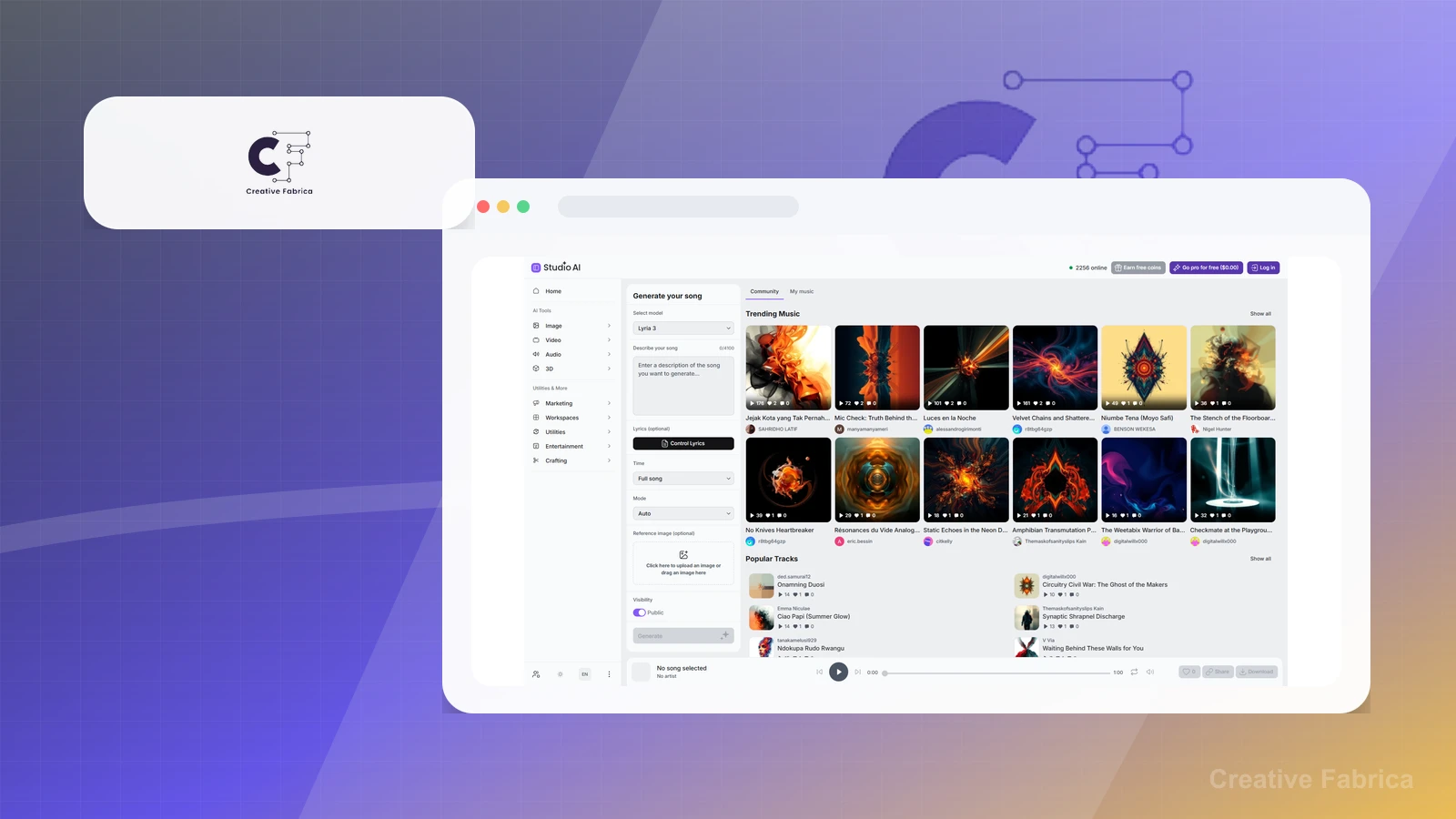Click the heart like button in player

pos(1189,672)
